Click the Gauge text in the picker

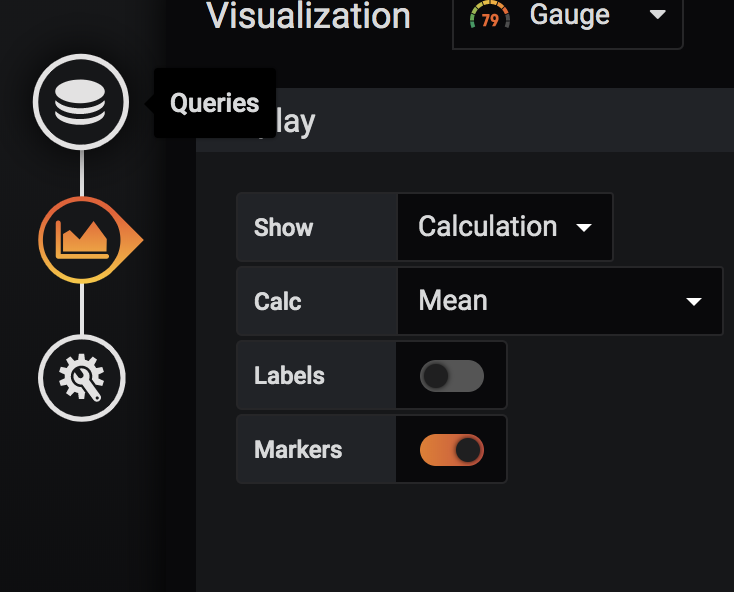[x=569, y=15]
